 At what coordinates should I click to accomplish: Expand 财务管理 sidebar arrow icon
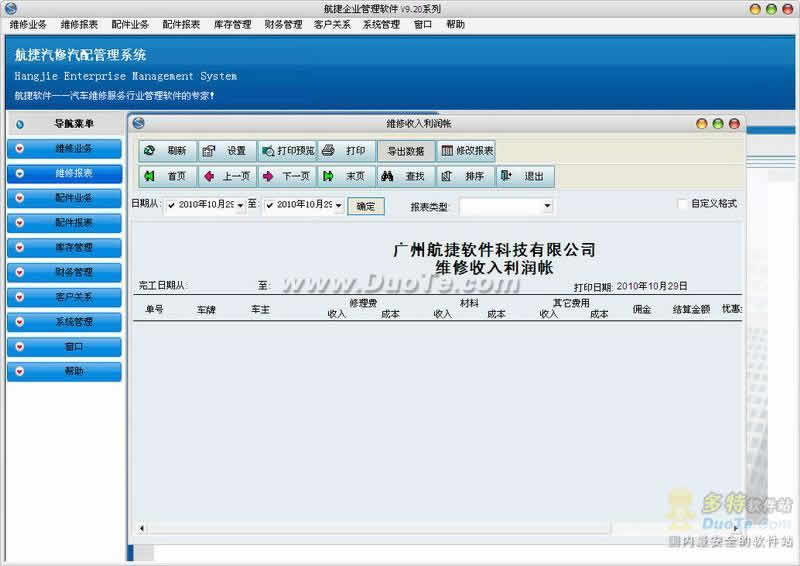point(19,272)
